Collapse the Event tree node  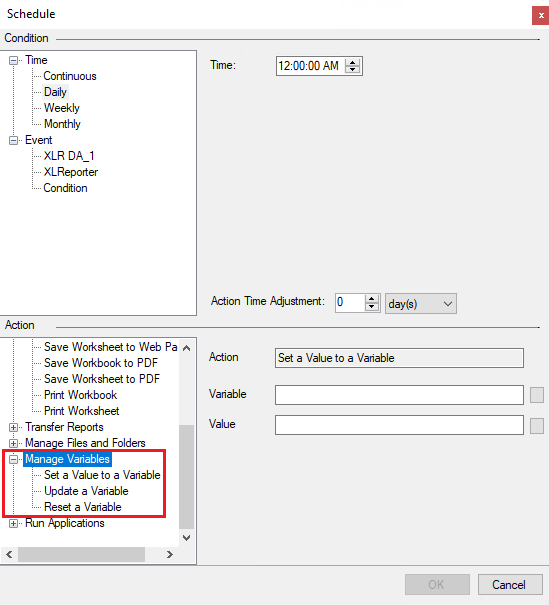14,140
